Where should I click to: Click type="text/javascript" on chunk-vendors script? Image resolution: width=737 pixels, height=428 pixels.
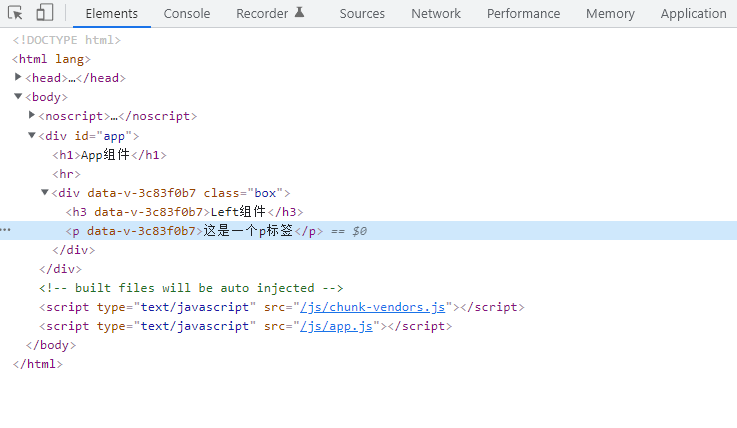[176, 307]
